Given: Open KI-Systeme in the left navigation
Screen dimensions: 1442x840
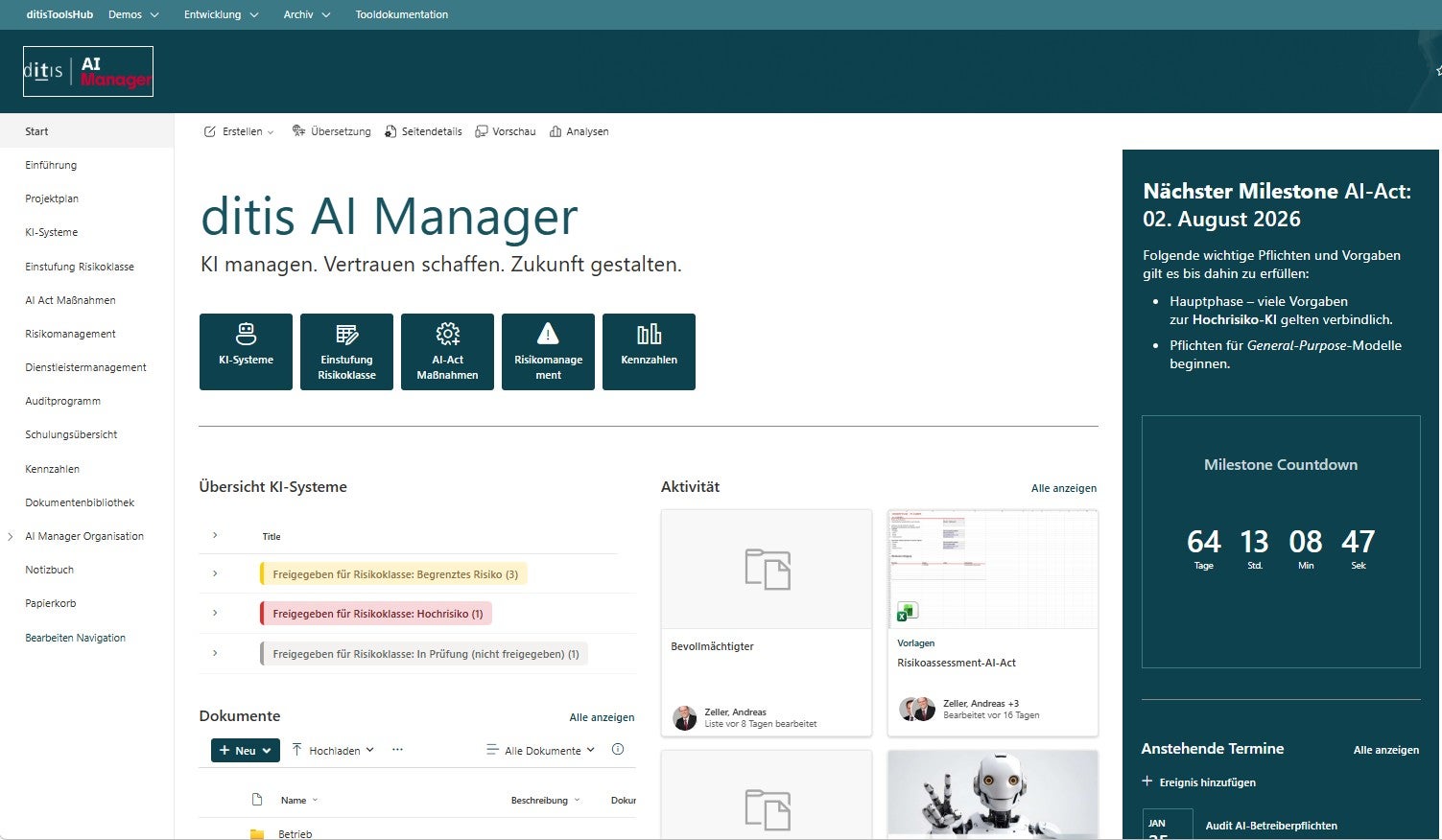Looking at the screenshot, I should click(x=52, y=232).
